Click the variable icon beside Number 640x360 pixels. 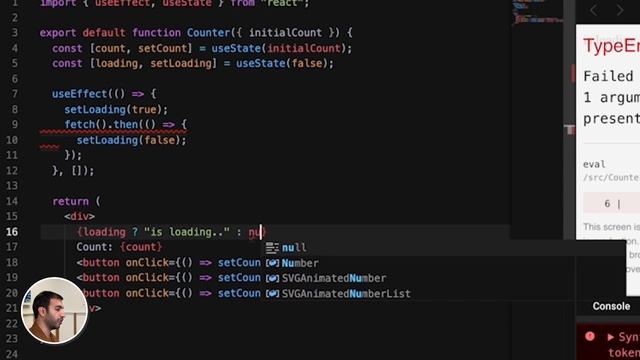272,263
